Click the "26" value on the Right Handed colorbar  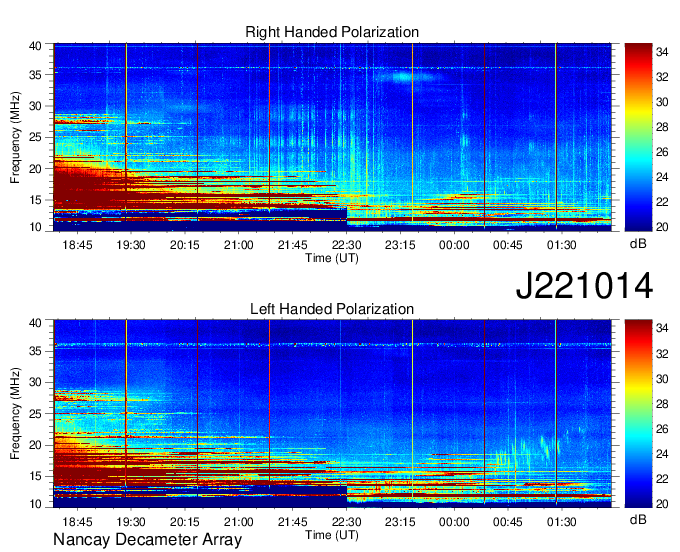click(662, 152)
